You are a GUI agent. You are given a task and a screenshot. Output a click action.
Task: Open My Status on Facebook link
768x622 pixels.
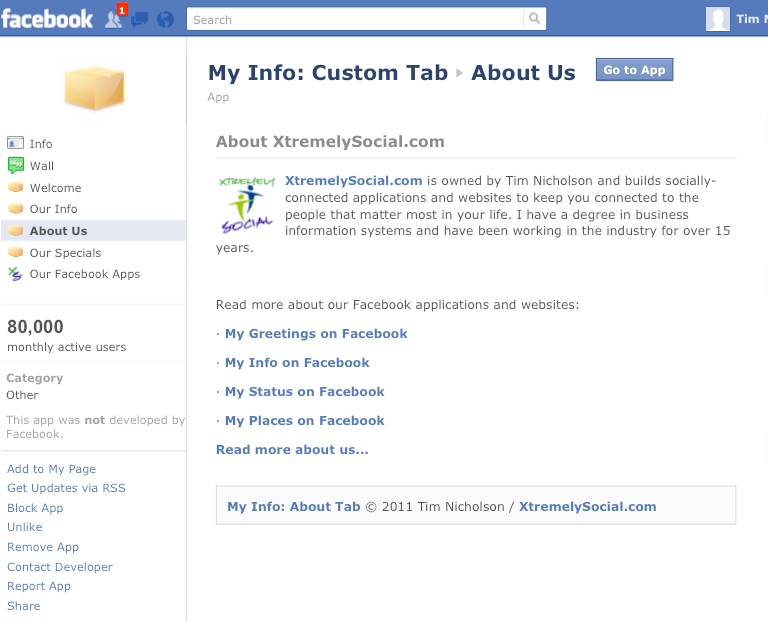coord(305,391)
